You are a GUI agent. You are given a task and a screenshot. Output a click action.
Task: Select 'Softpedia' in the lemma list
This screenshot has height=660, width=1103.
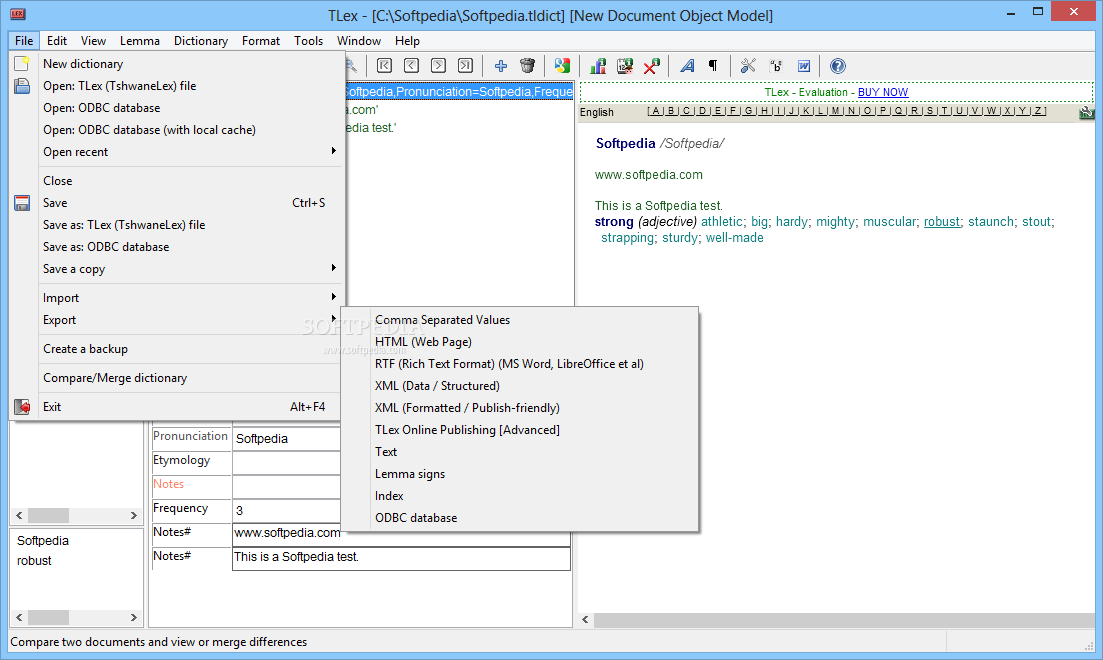[43, 540]
